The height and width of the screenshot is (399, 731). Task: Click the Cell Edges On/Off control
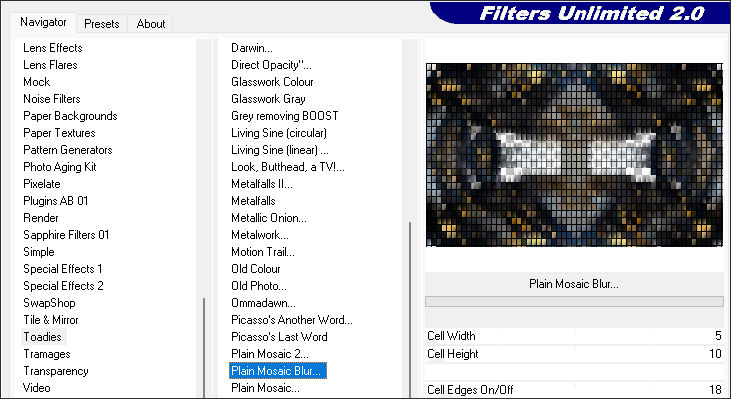click(x=574, y=390)
